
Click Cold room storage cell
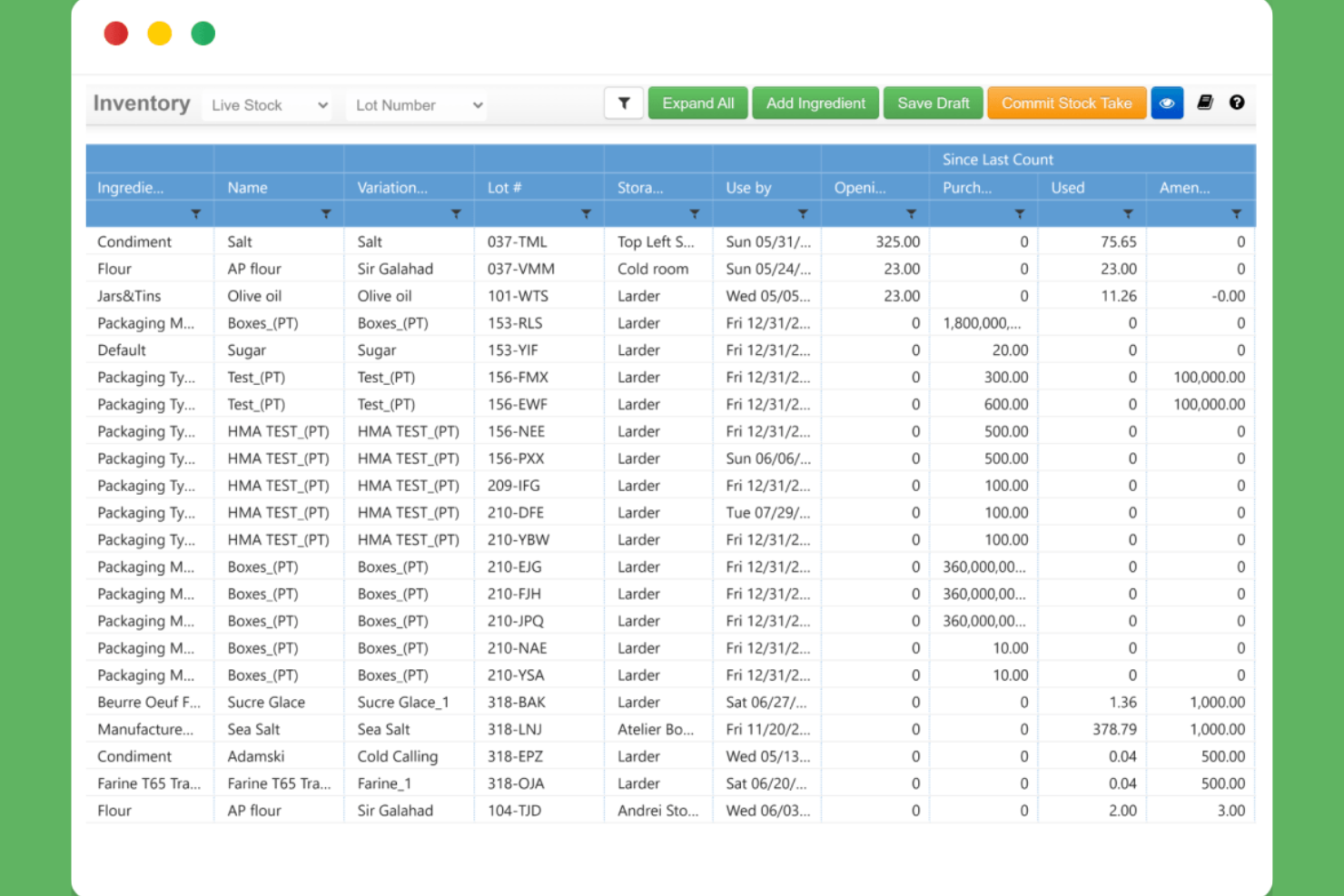pos(658,269)
